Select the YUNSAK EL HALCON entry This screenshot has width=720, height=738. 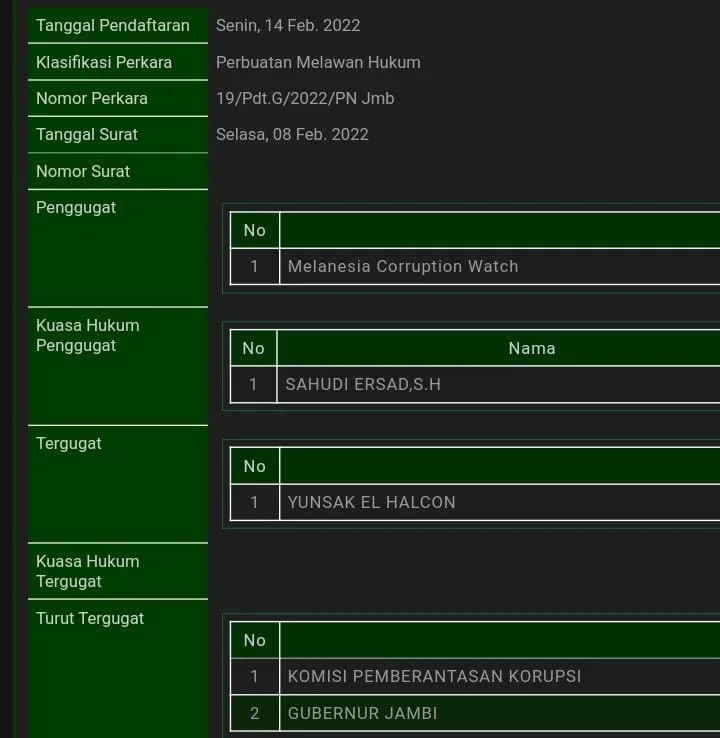[x=371, y=502]
